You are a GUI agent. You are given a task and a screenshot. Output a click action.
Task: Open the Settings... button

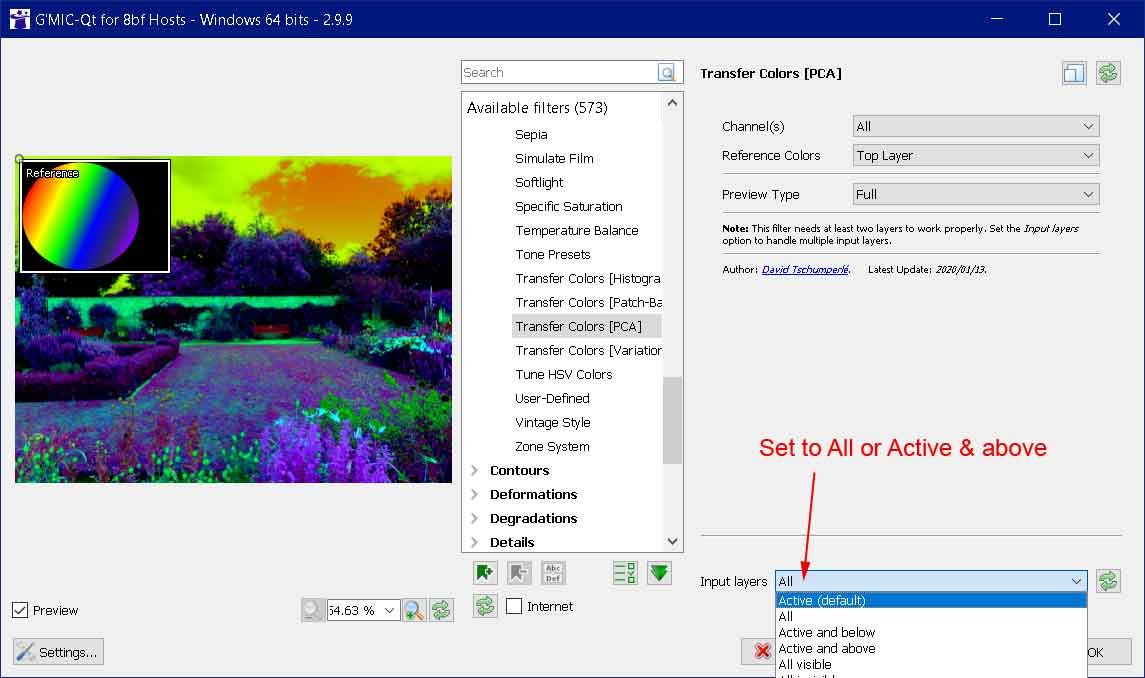tap(58, 652)
